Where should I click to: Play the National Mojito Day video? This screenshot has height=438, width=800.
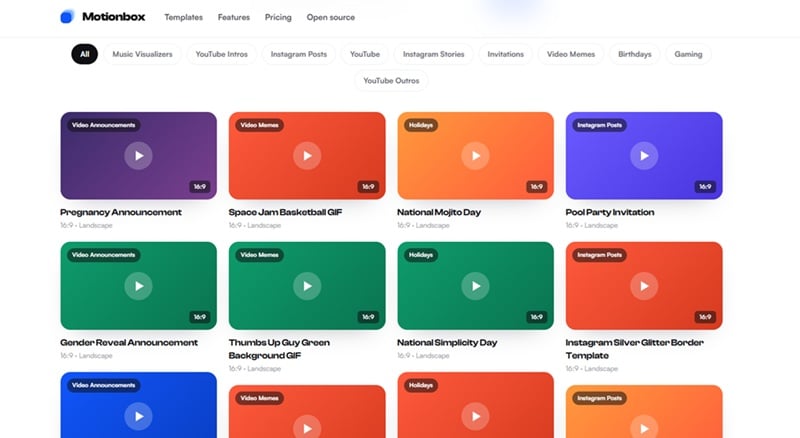[x=476, y=156]
